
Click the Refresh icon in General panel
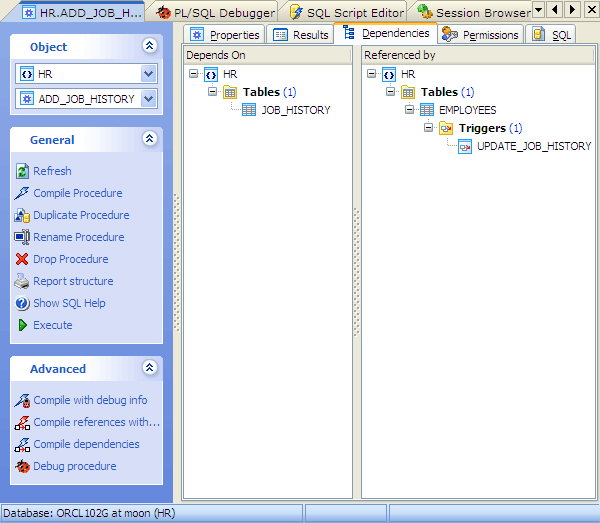click(x=24, y=171)
